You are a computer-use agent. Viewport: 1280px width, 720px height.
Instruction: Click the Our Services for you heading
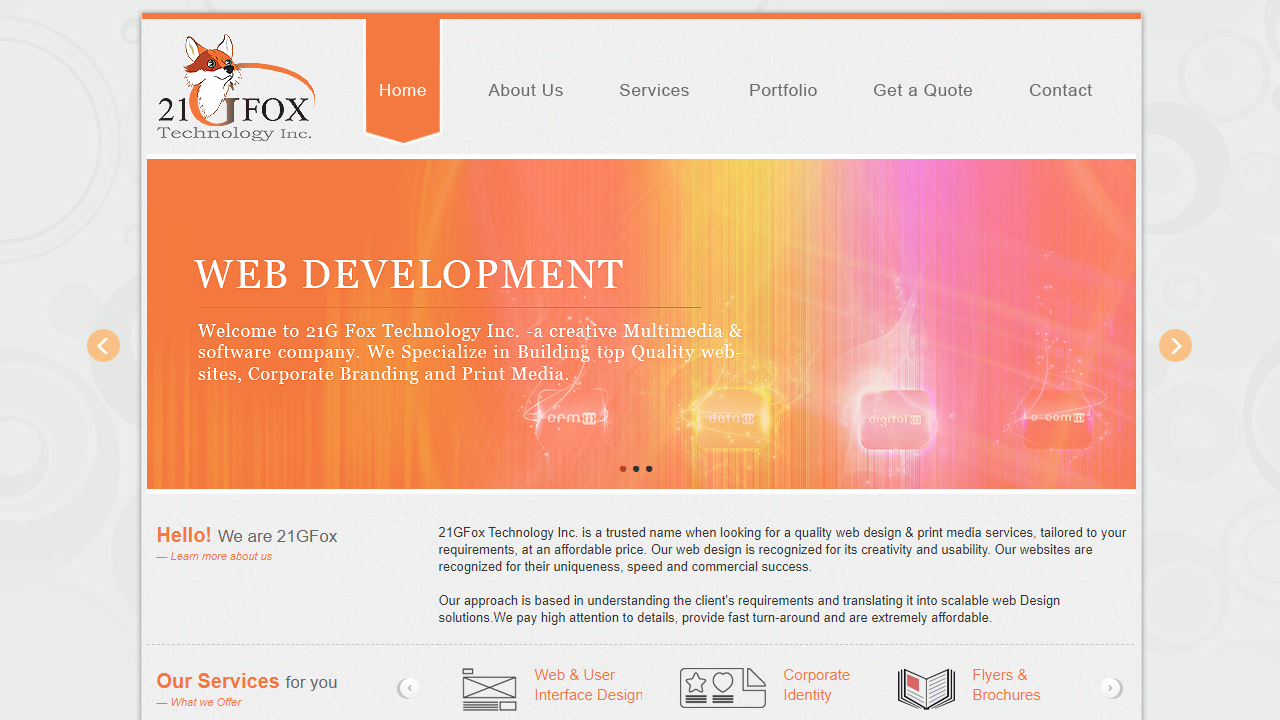click(247, 681)
